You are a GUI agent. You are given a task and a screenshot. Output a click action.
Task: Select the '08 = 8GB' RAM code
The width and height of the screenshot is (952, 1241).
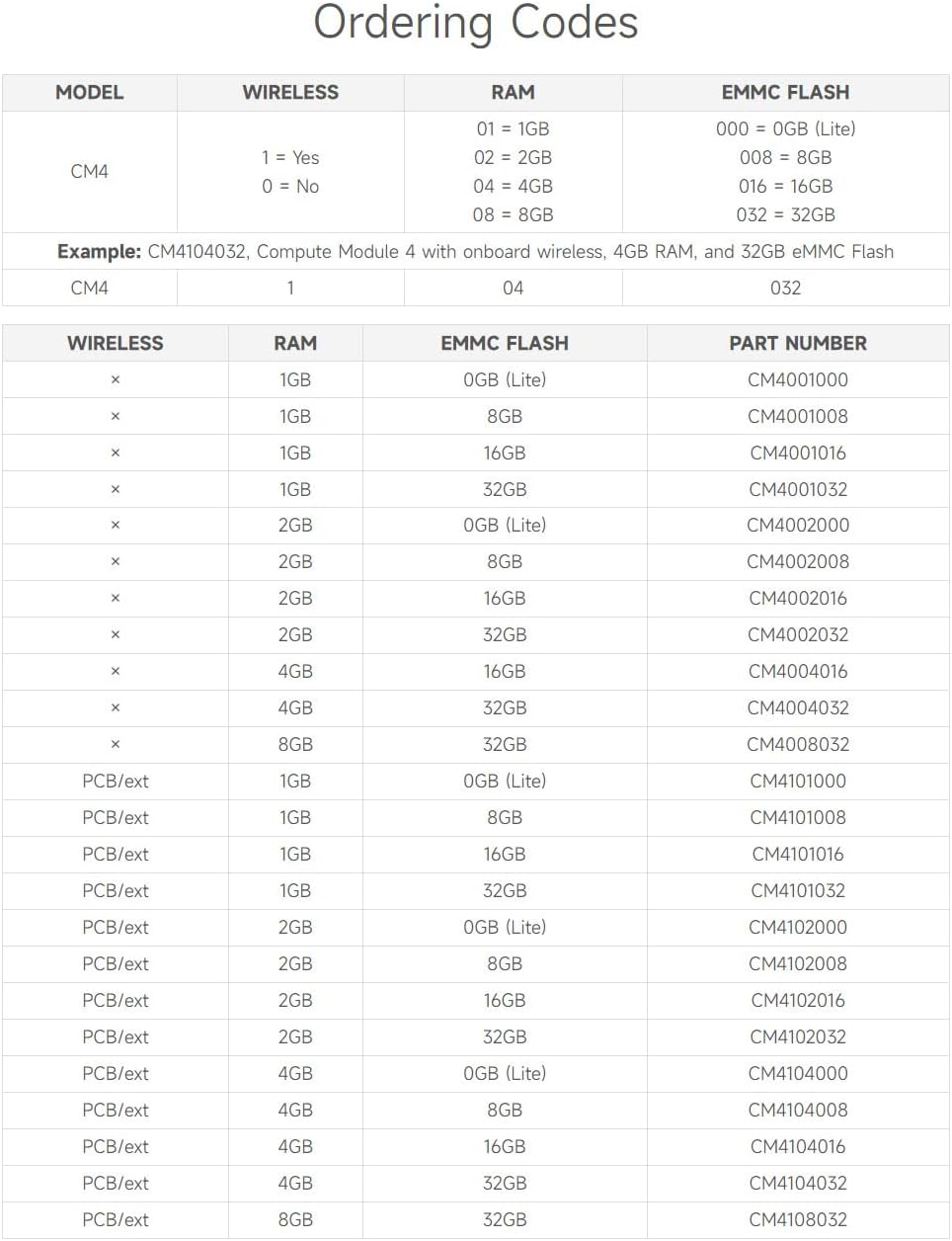click(x=513, y=215)
